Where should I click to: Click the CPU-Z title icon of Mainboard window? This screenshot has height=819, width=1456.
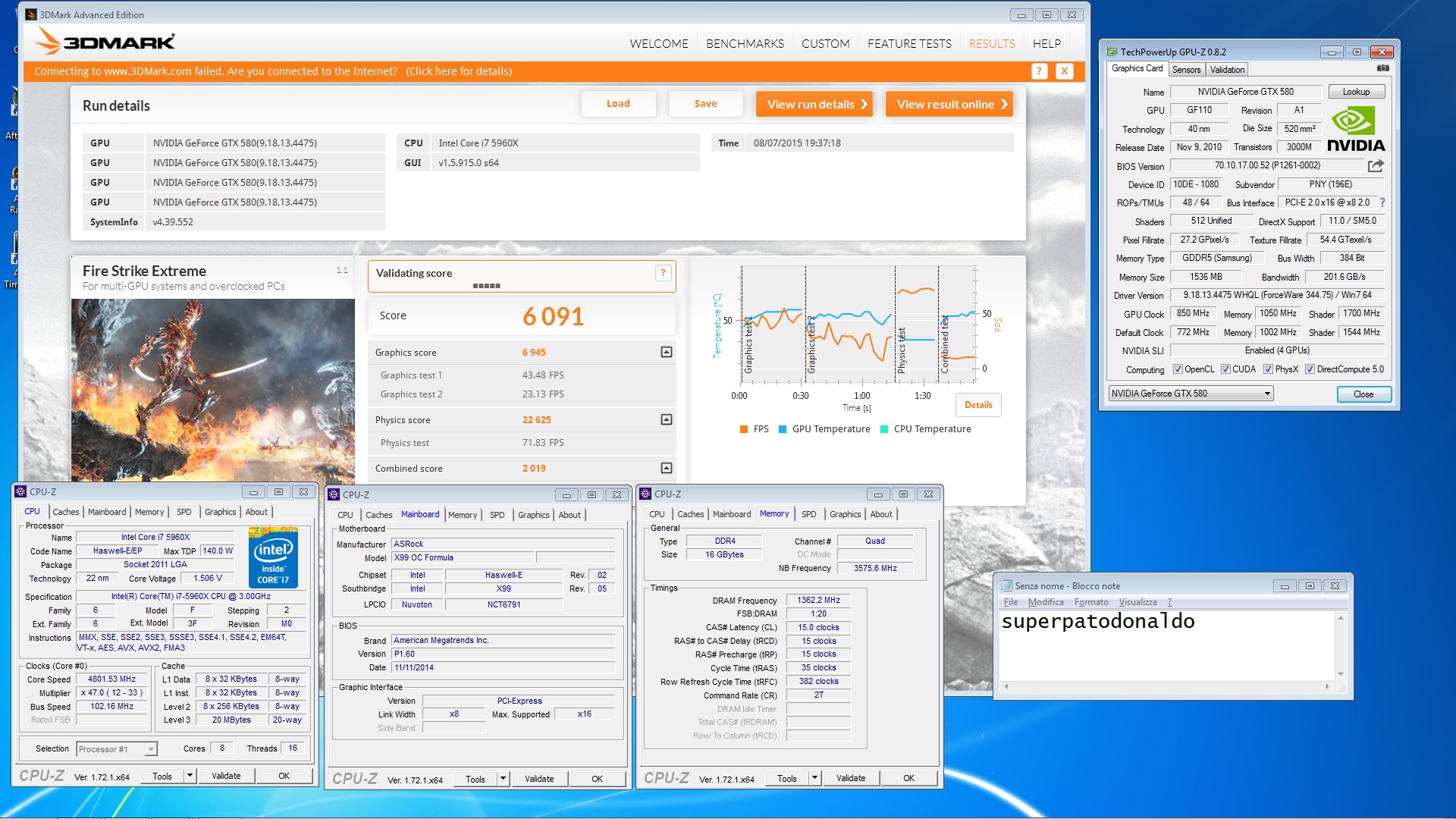pos(334,494)
